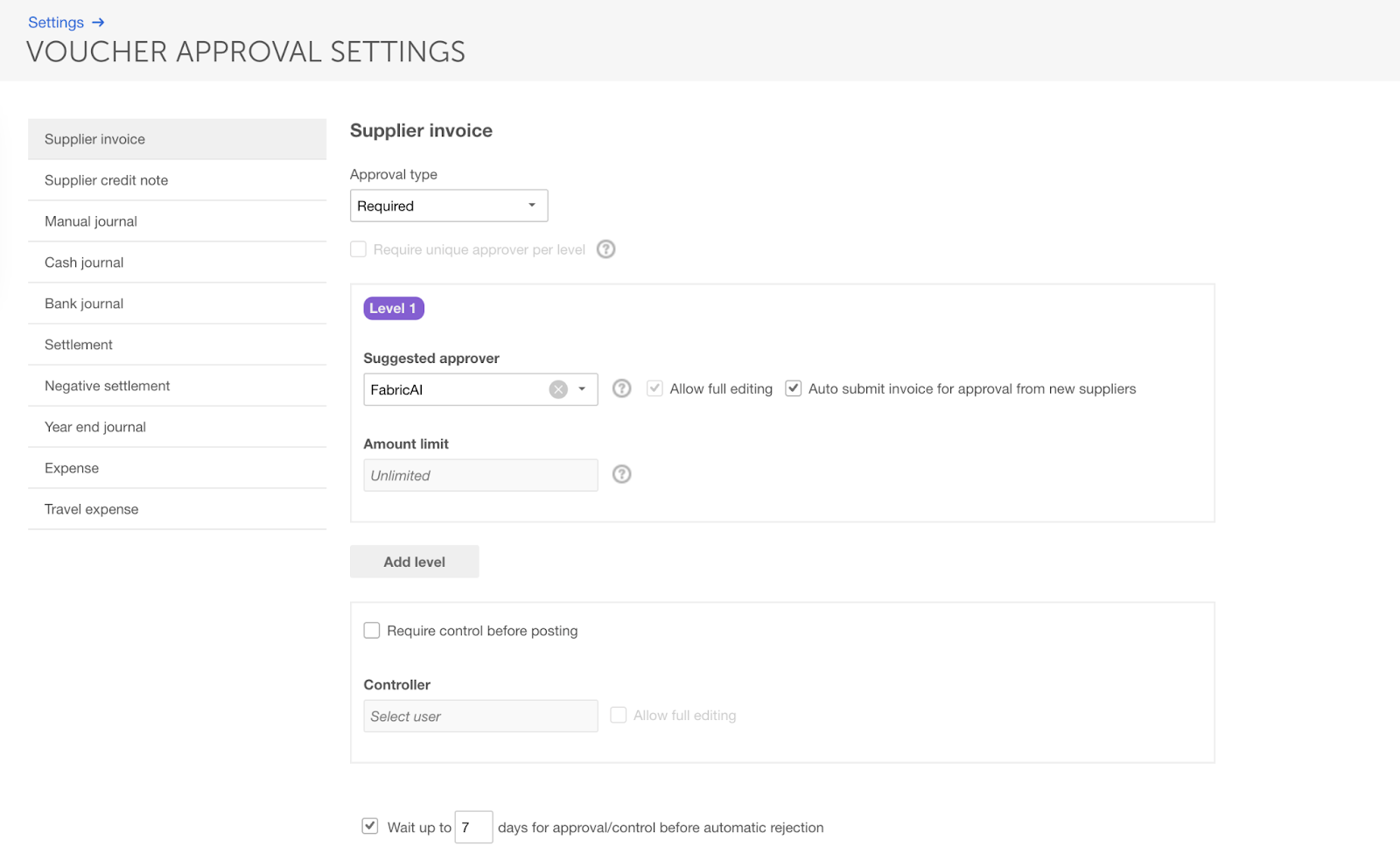Click the Add level button

pos(414,562)
